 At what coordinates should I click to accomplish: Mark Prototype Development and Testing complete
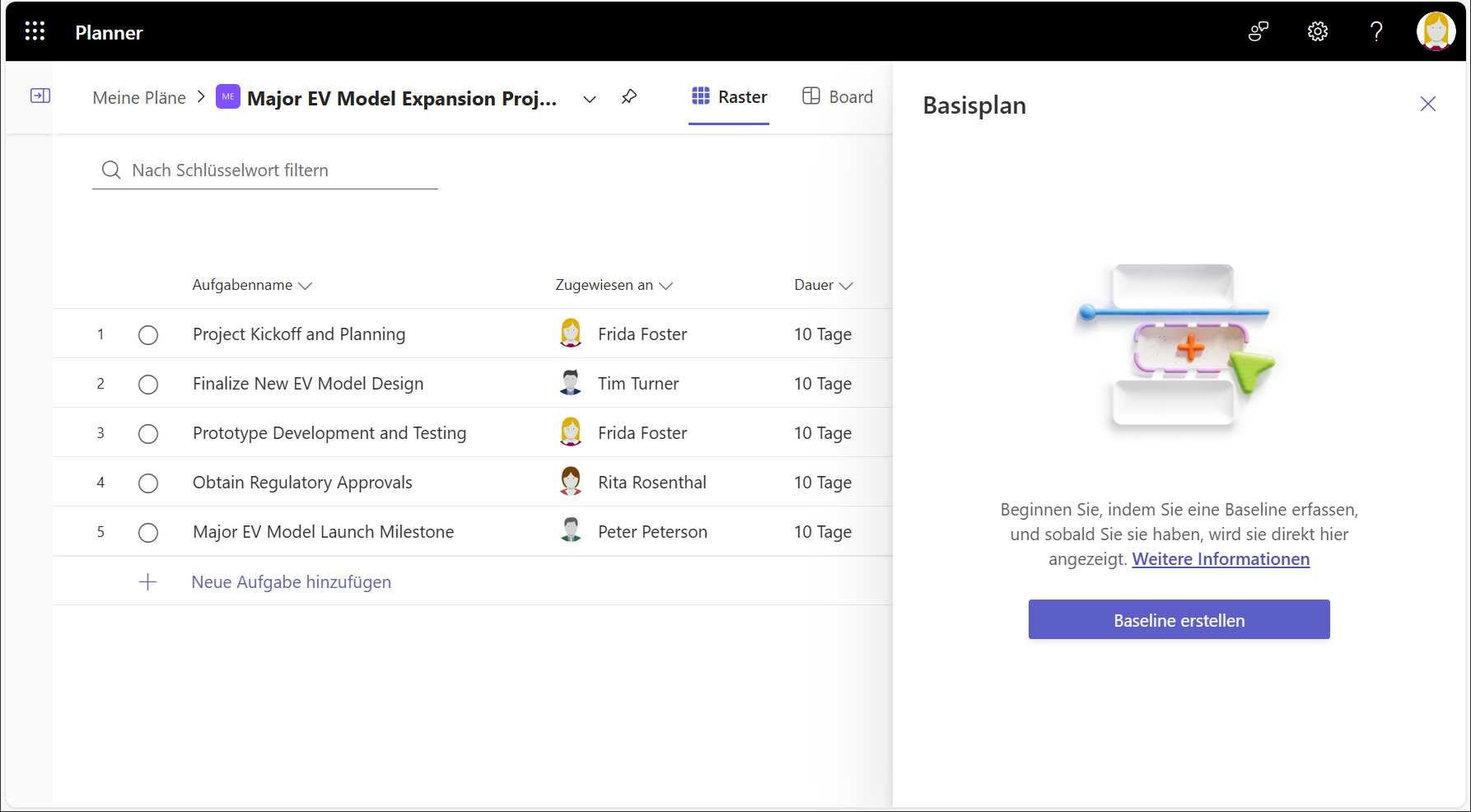[x=148, y=434]
